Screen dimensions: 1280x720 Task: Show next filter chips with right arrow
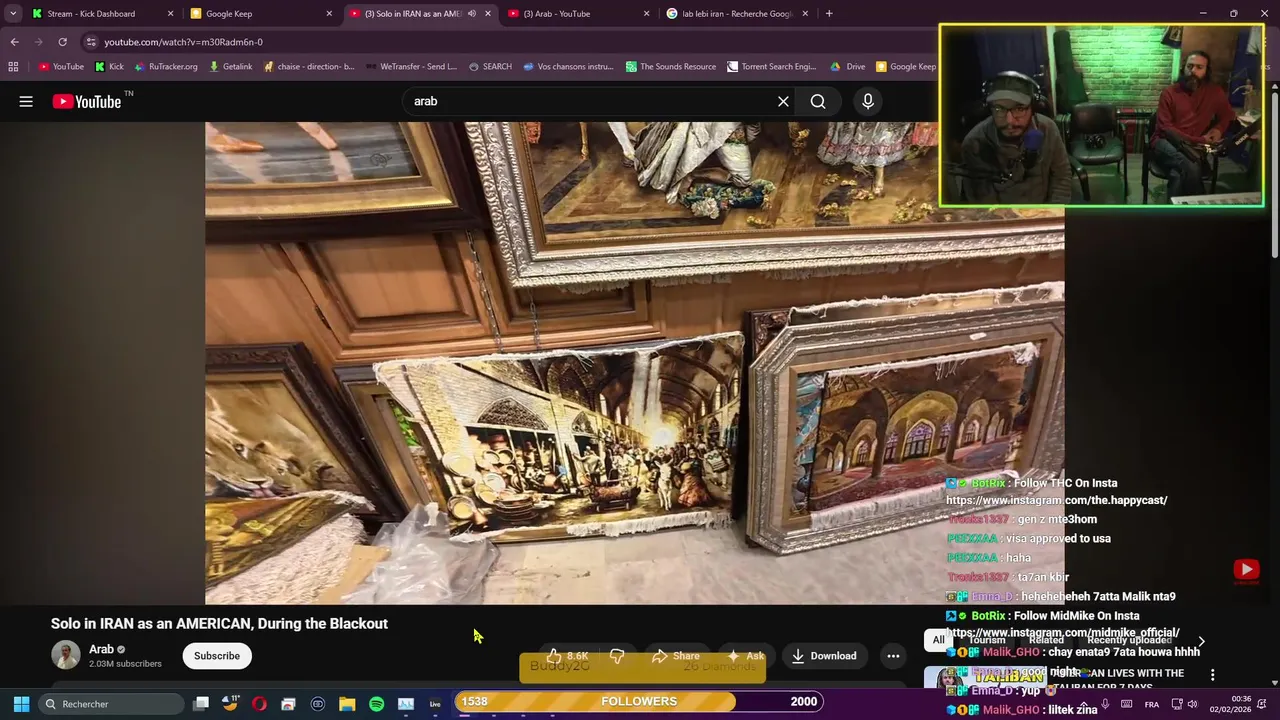[x=1201, y=641]
